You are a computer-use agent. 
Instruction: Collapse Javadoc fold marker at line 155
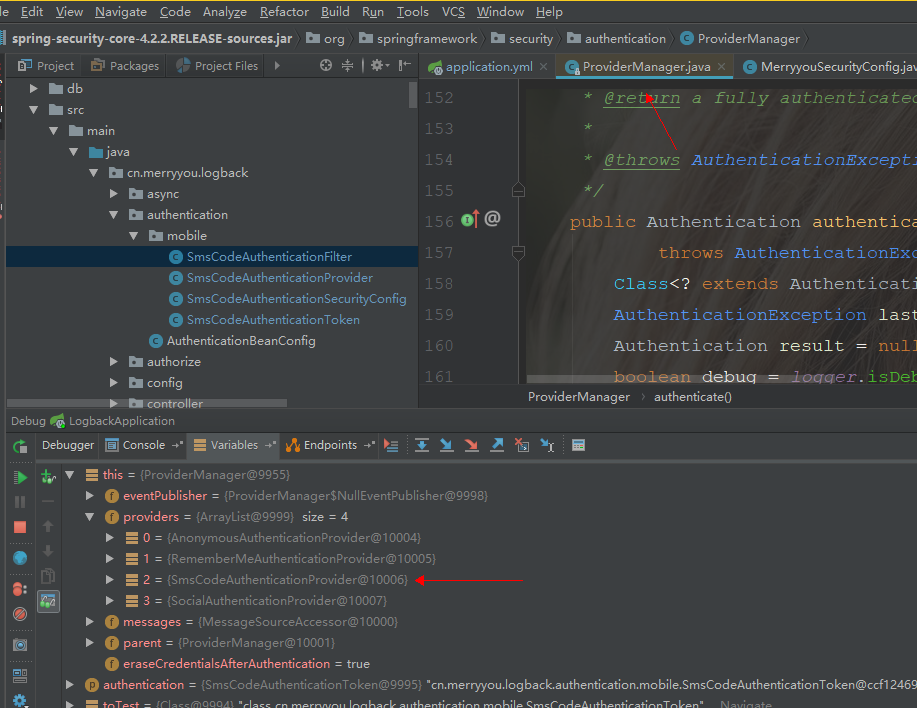coord(518,191)
